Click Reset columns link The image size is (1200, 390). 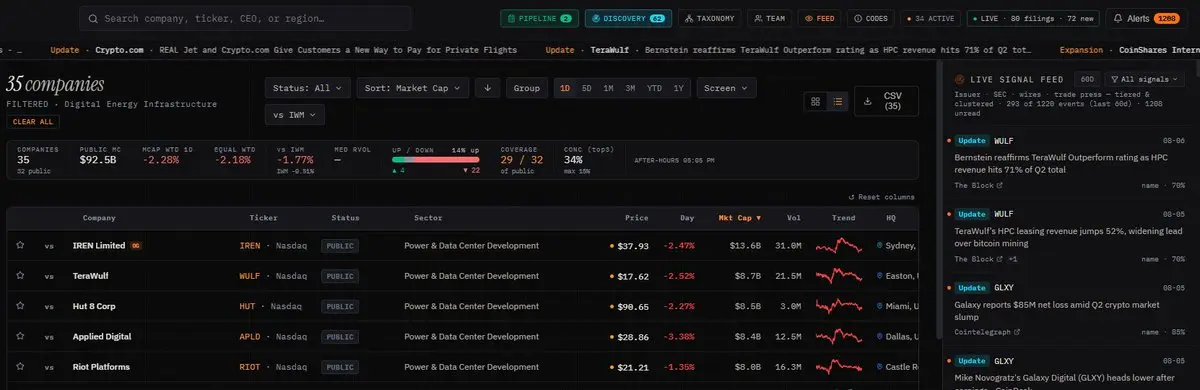[881, 197]
